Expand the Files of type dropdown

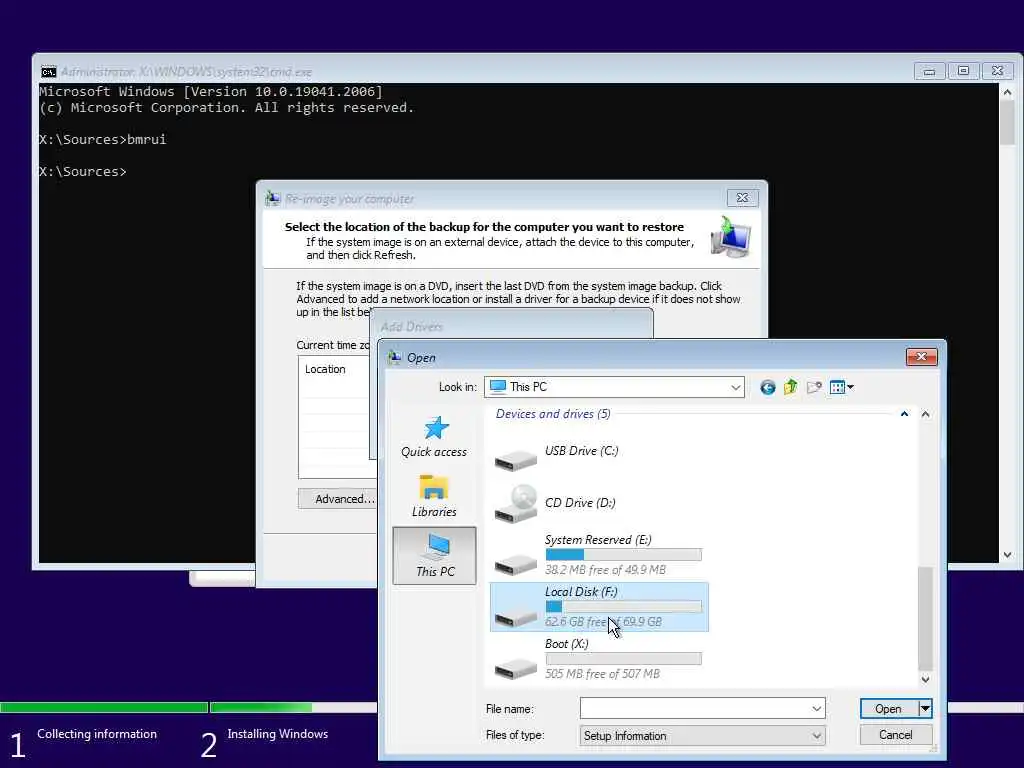816,736
